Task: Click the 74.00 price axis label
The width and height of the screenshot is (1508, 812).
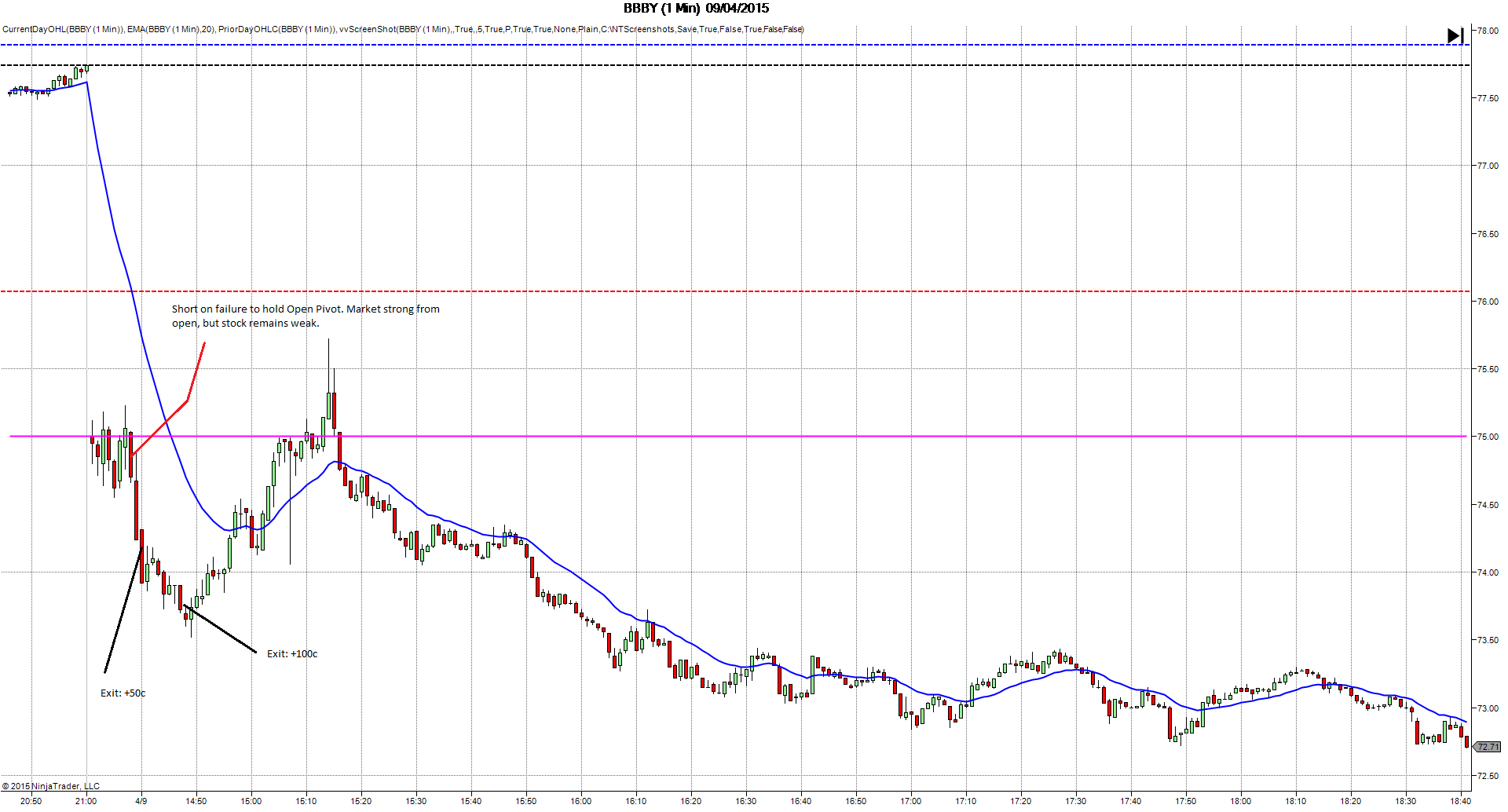Action: tap(1488, 572)
